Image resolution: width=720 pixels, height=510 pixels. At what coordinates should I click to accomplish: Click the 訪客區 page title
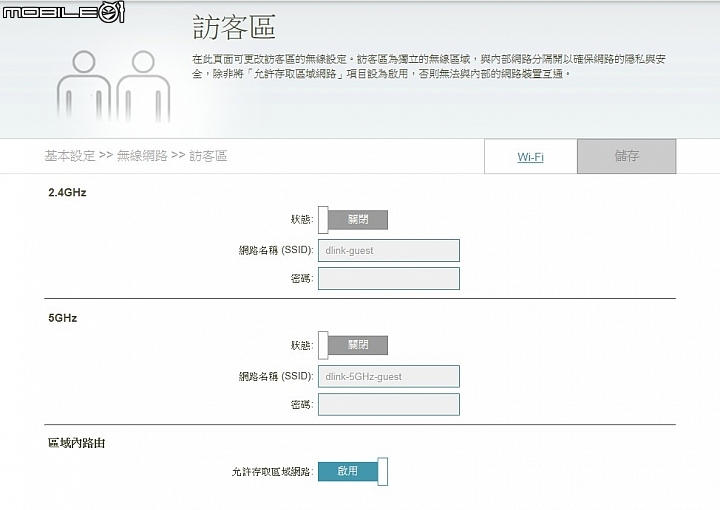234,27
